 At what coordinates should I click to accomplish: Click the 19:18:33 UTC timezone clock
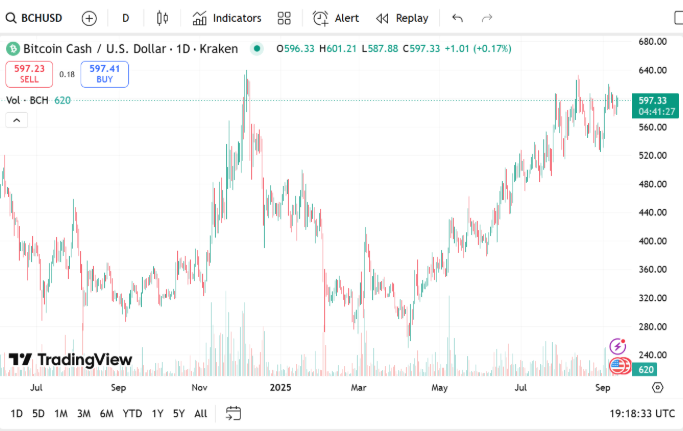tap(642, 414)
